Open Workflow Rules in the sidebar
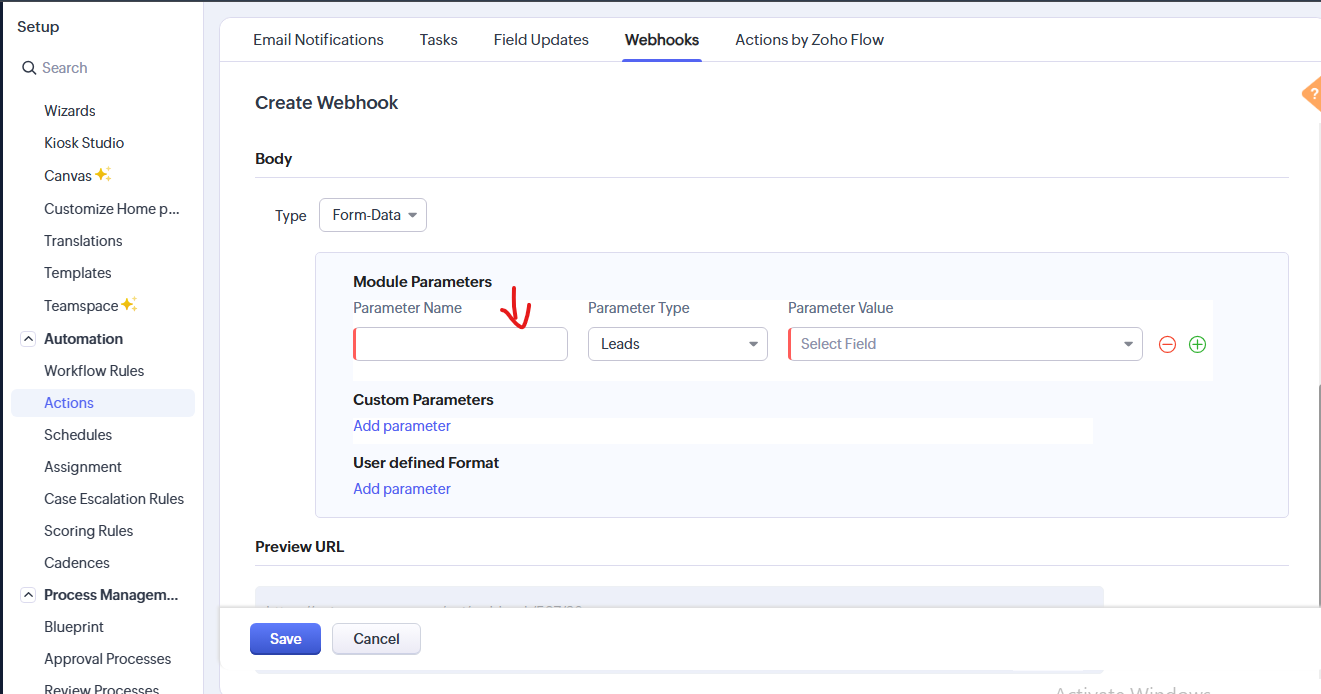 pos(94,371)
